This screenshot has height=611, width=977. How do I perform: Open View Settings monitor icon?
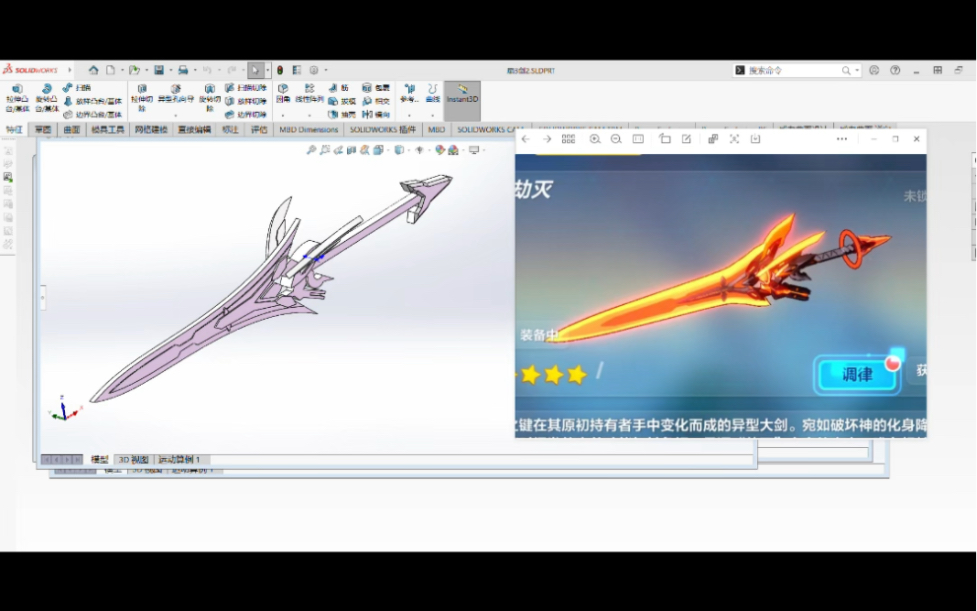coord(474,150)
